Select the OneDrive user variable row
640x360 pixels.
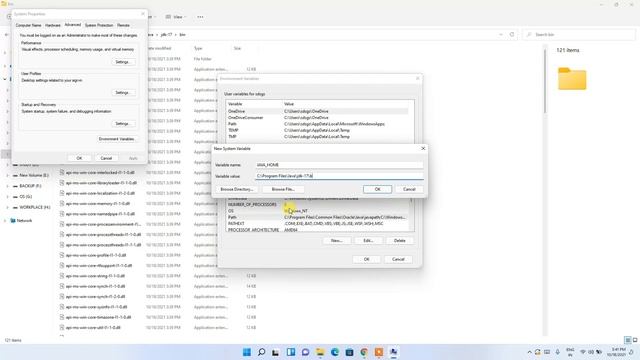pos(318,111)
